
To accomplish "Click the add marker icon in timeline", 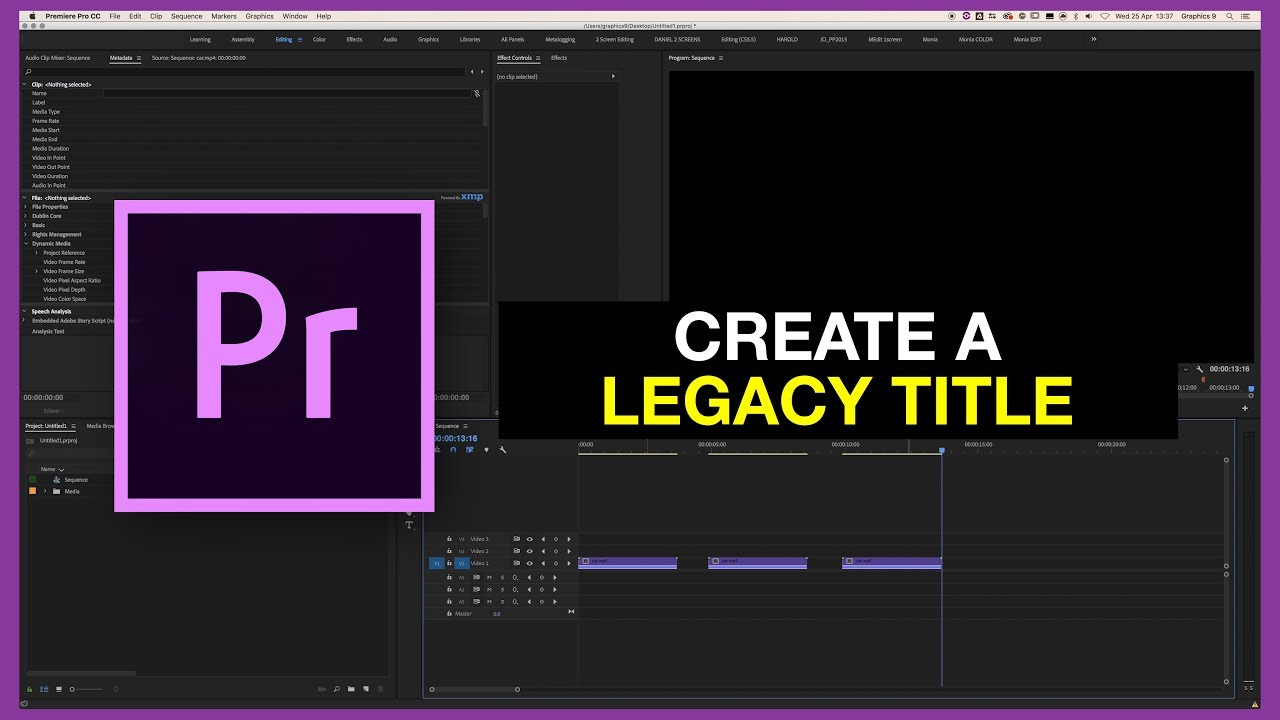I will point(487,450).
